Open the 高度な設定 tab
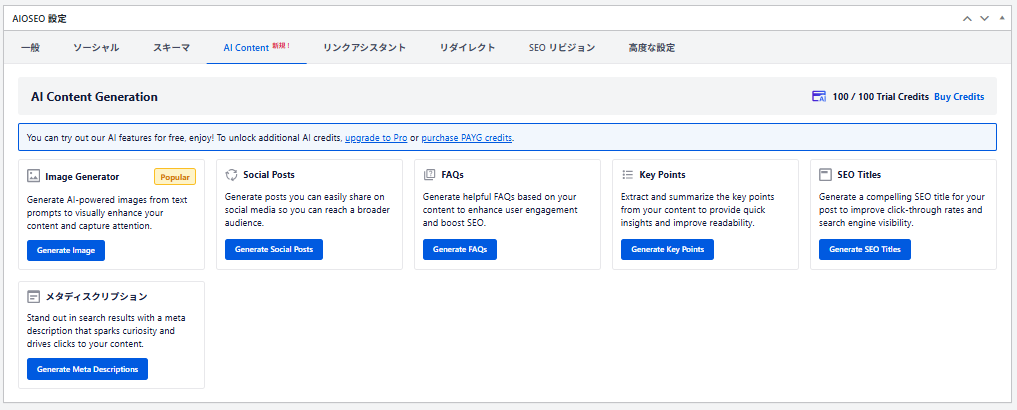Image resolution: width=1017 pixels, height=410 pixels. [651, 48]
